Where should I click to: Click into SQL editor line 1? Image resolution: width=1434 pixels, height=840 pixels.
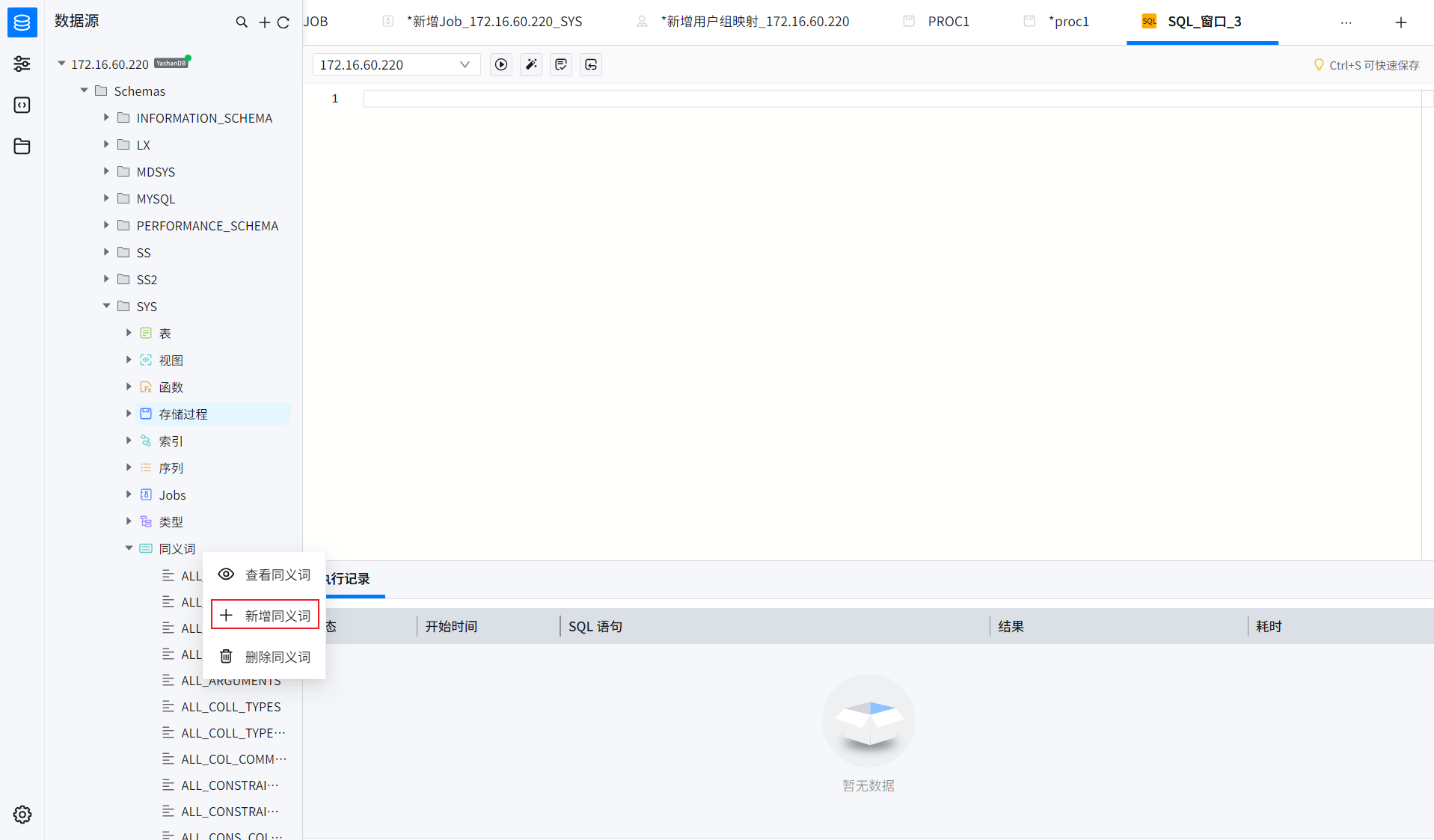tap(892, 99)
